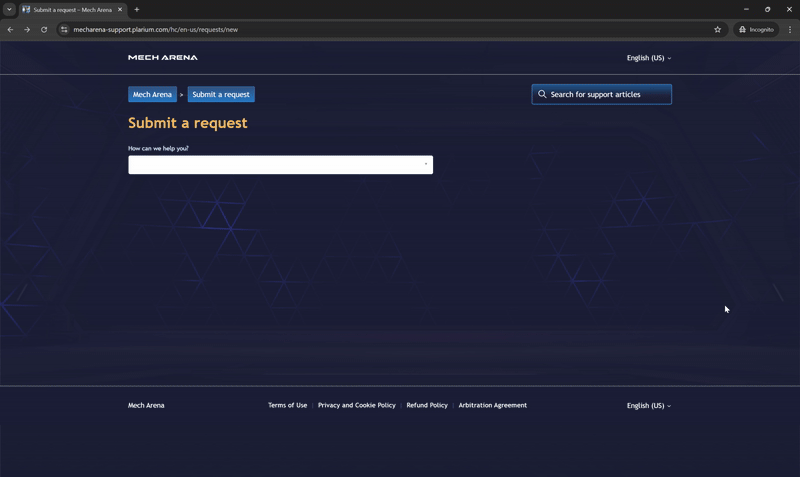The width and height of the screenshot is (800, 477).
Task: Go to the Mech Arena breadcrumb
Action: 152,95
